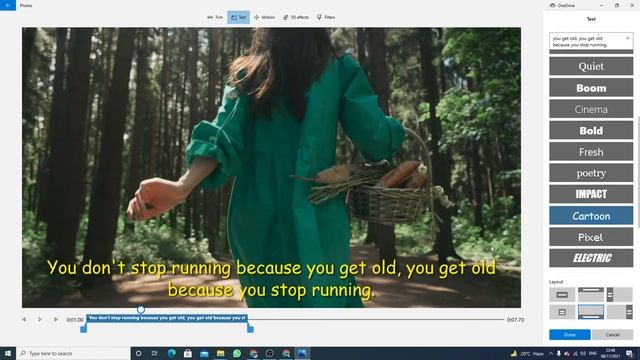
Task: Open the Action Center notifications
Action: pyautogui.click(x=630, y=353)
